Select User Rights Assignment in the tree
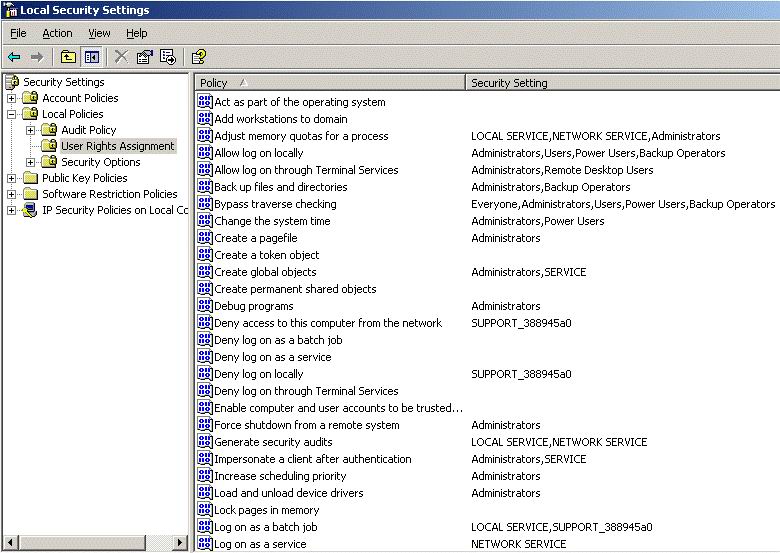The height and width of the screenshot is (553, 780). pyautogui.click(x=117, y=146)
